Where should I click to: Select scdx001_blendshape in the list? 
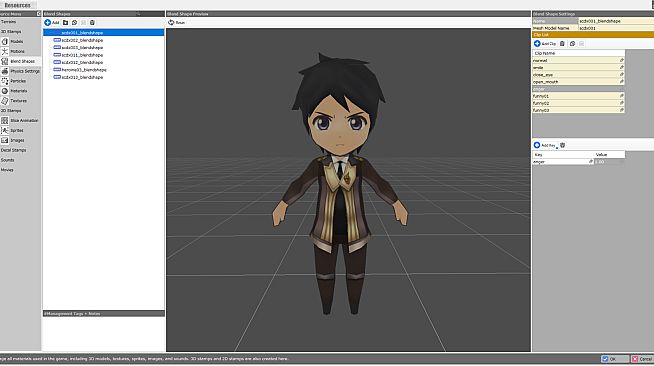pyautogui.click(x=103, y=33)
